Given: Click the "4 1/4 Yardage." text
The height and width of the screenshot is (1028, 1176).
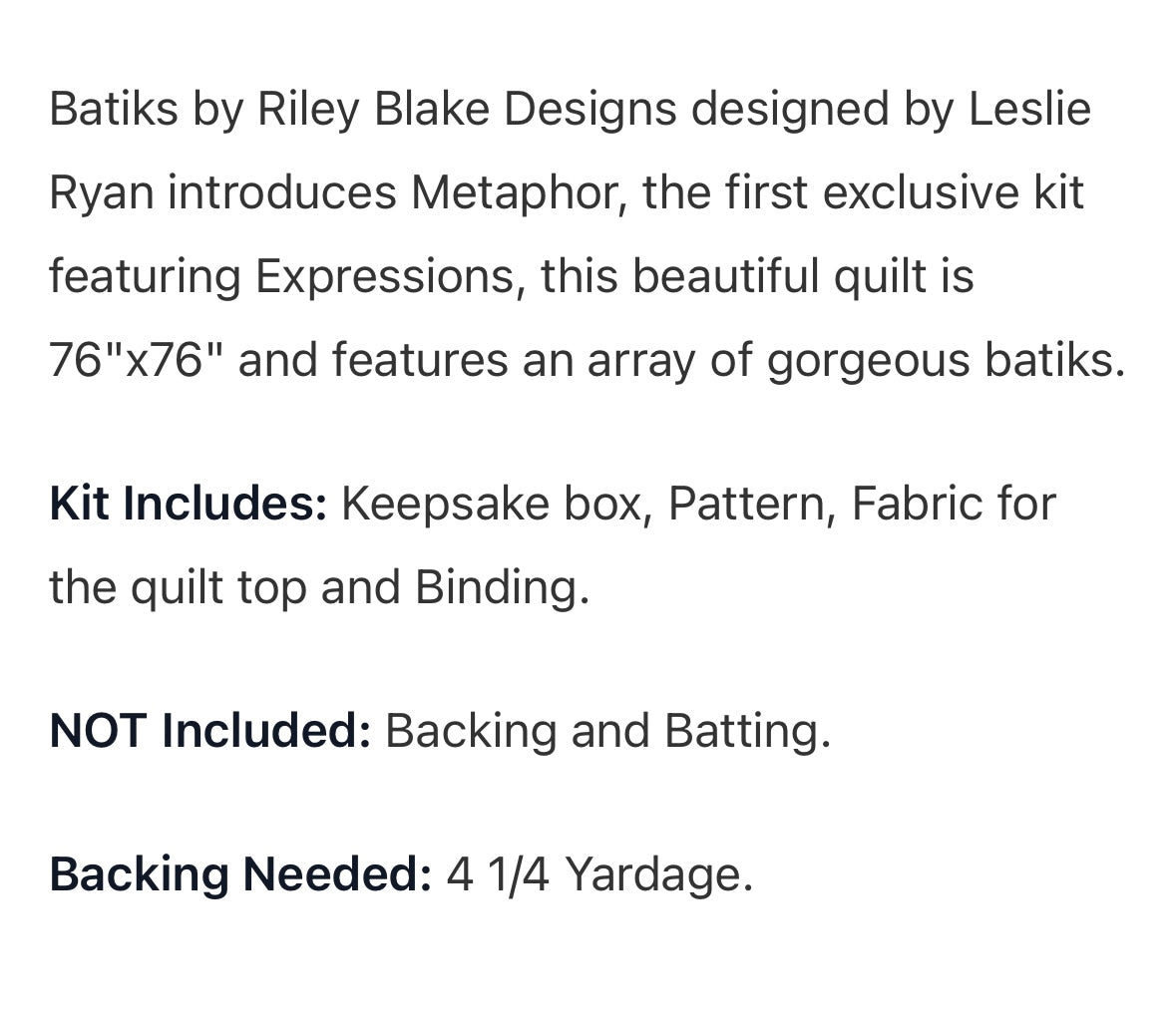Looking at the screenshot, I should tap(598, 874).
